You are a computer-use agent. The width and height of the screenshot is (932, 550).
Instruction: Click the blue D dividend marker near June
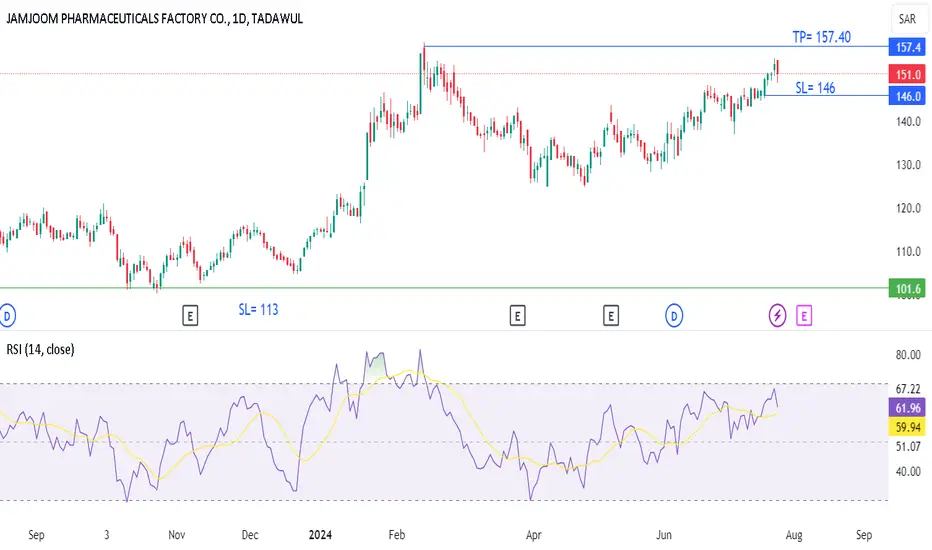tap(673, 316)
